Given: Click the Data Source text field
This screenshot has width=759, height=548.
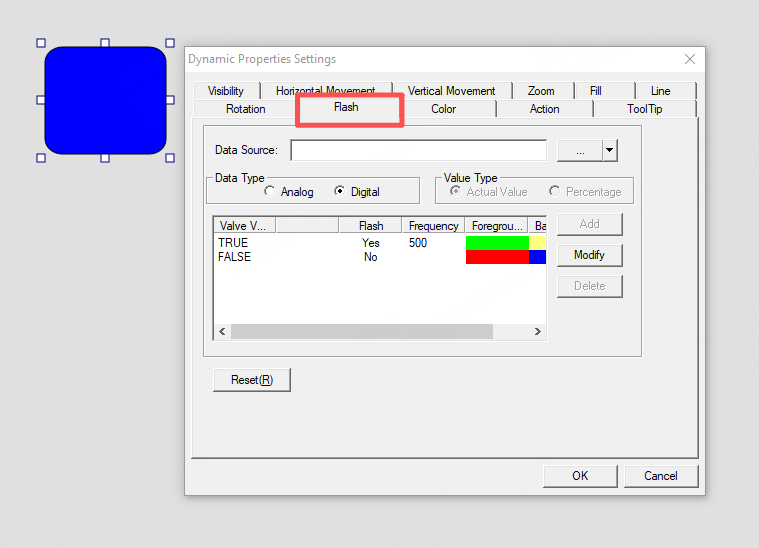Looking at the screenshot, I should tap(418, 150).
